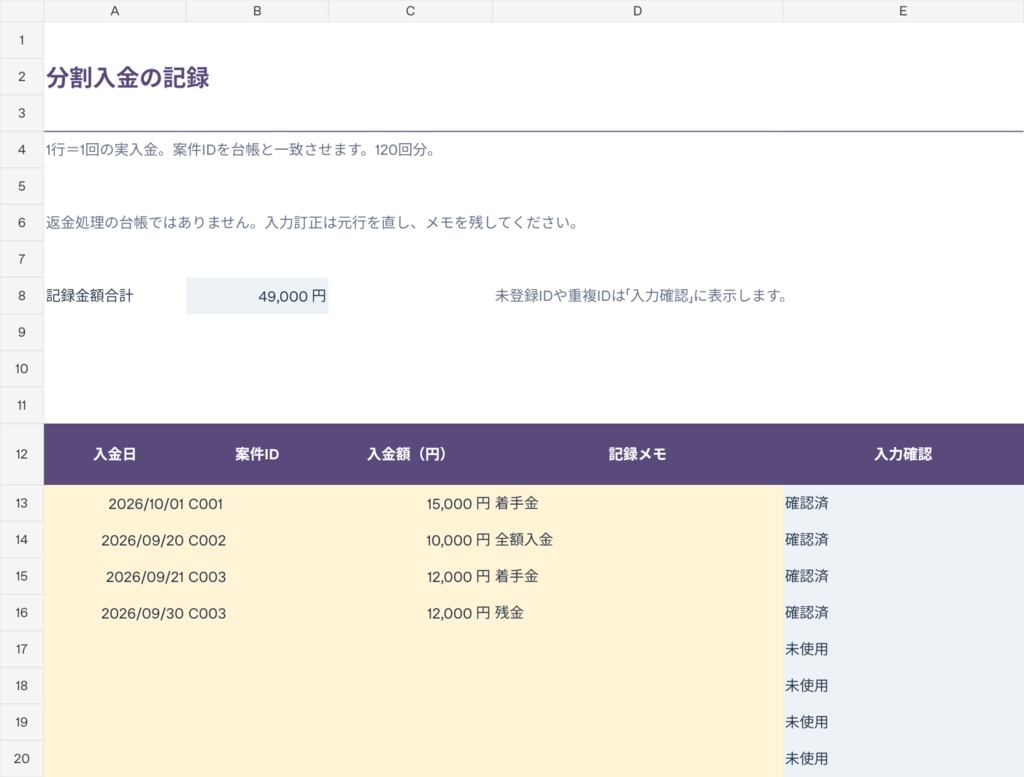Select column D header
Image resolution: width=1024 pixels, height=777 pixels.
click(x=637, y=11)
